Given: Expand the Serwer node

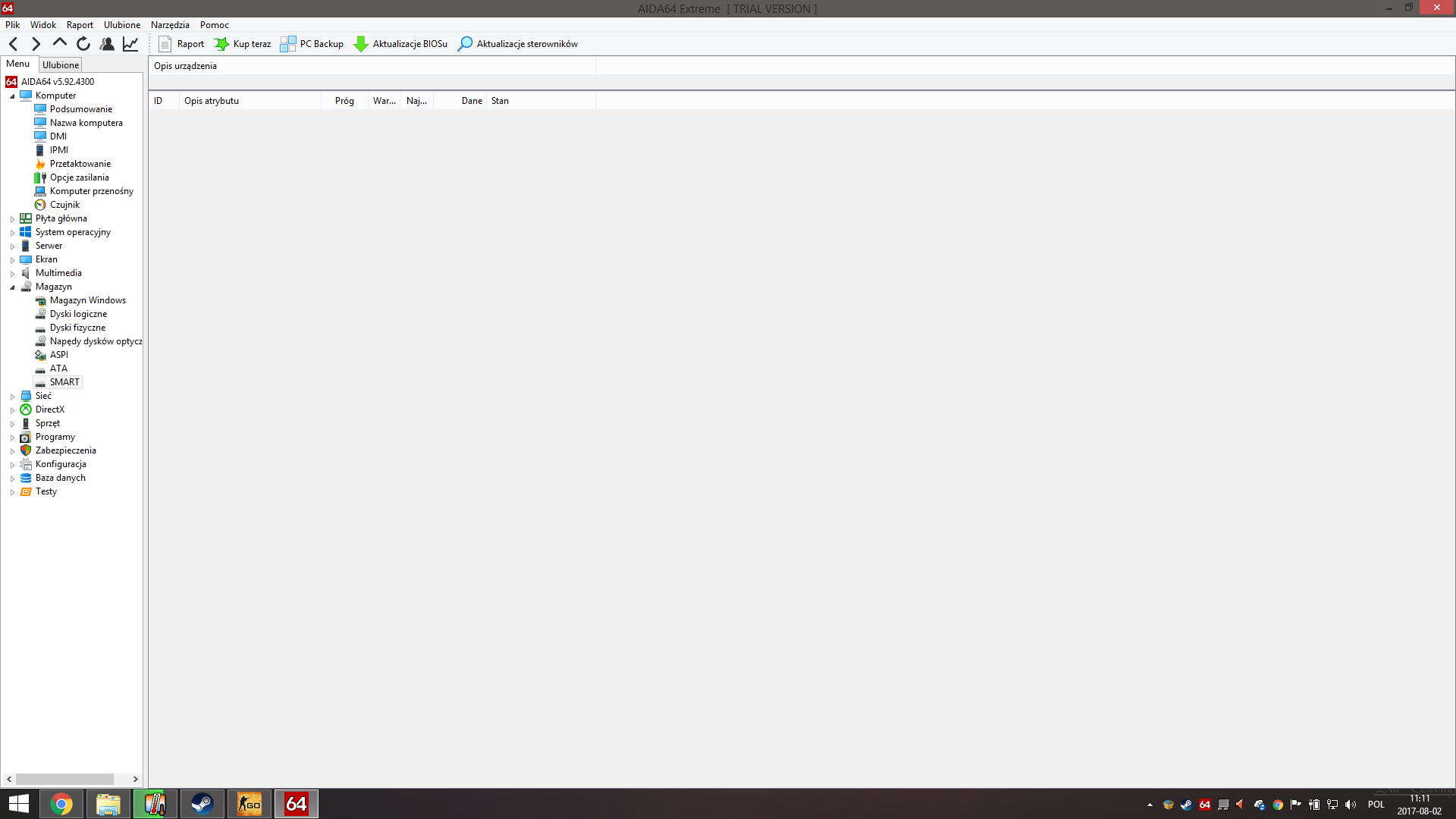Looking at the screenshot, I should [x=12, y=246].
